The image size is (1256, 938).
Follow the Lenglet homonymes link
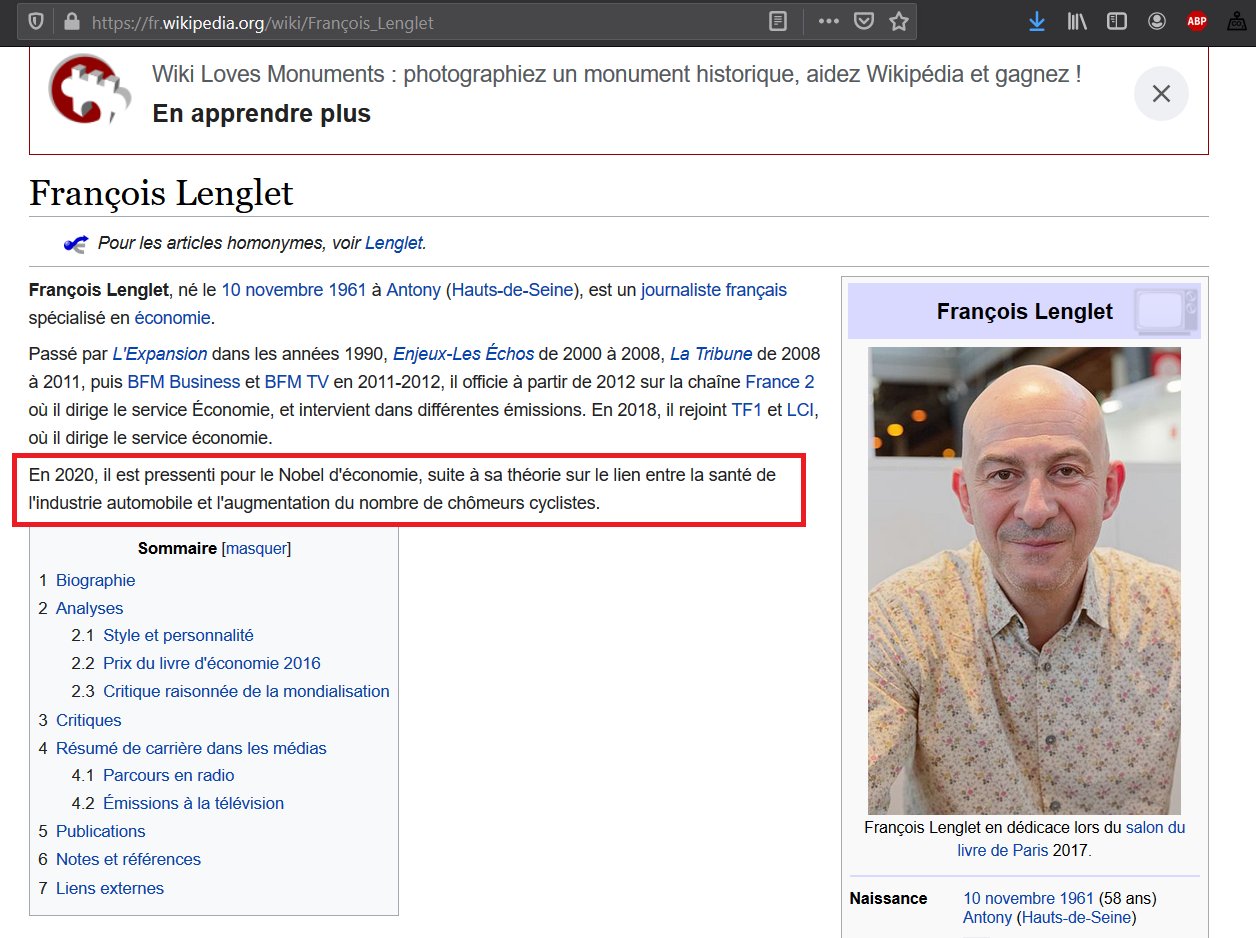(x=394, y=243)
